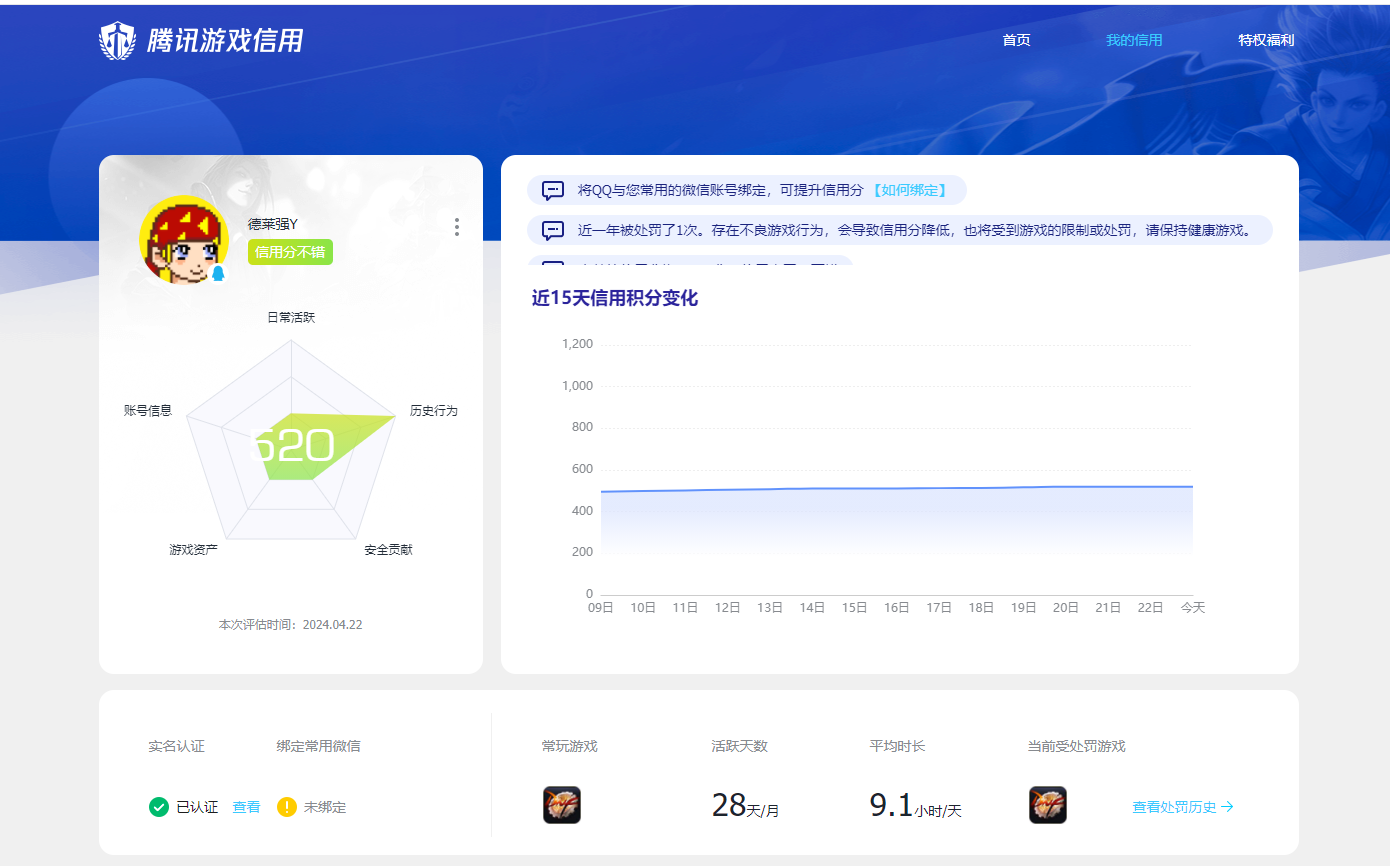Open game icon under 当前受处罚游戏
1390x866 pixels.
coord(1048,805)
